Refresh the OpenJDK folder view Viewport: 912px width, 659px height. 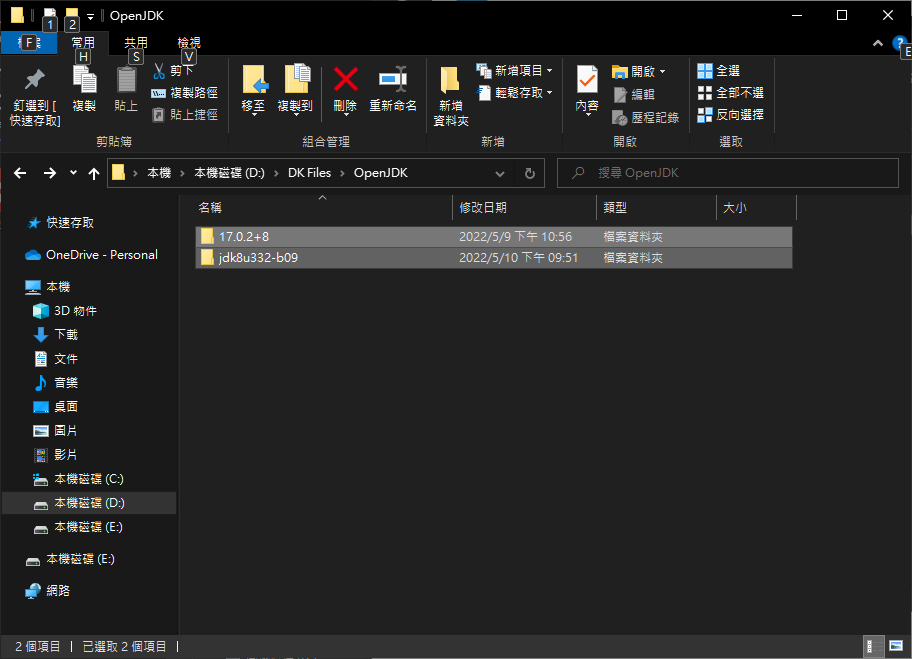pos(529,173)
